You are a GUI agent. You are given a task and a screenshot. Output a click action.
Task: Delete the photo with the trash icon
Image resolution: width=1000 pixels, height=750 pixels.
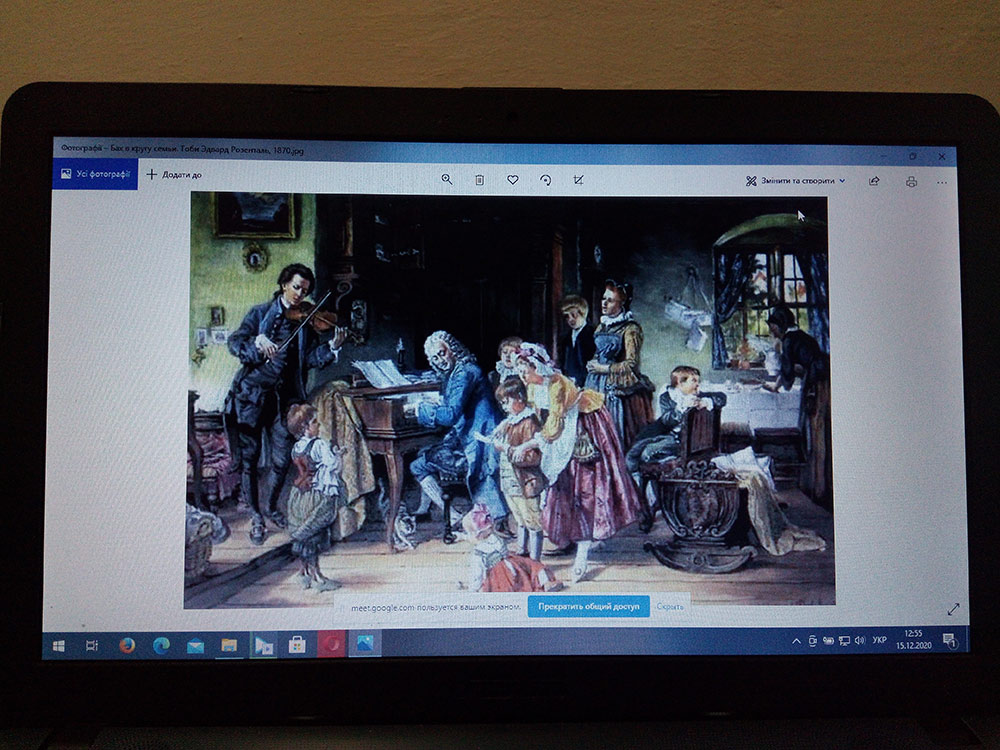[x=480, y=180]
